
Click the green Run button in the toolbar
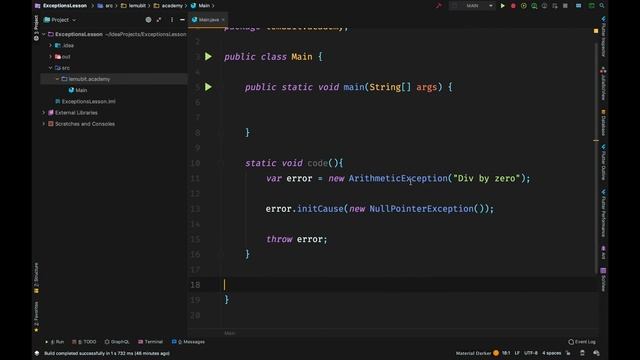coord(502,6)
